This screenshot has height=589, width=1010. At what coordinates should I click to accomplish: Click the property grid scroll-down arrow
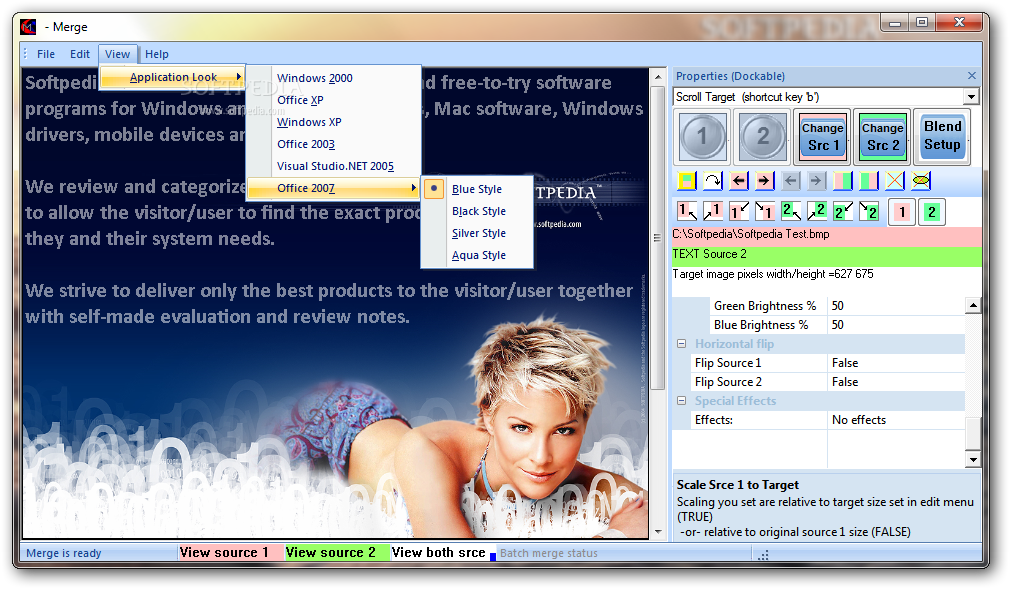pos(973,460)
